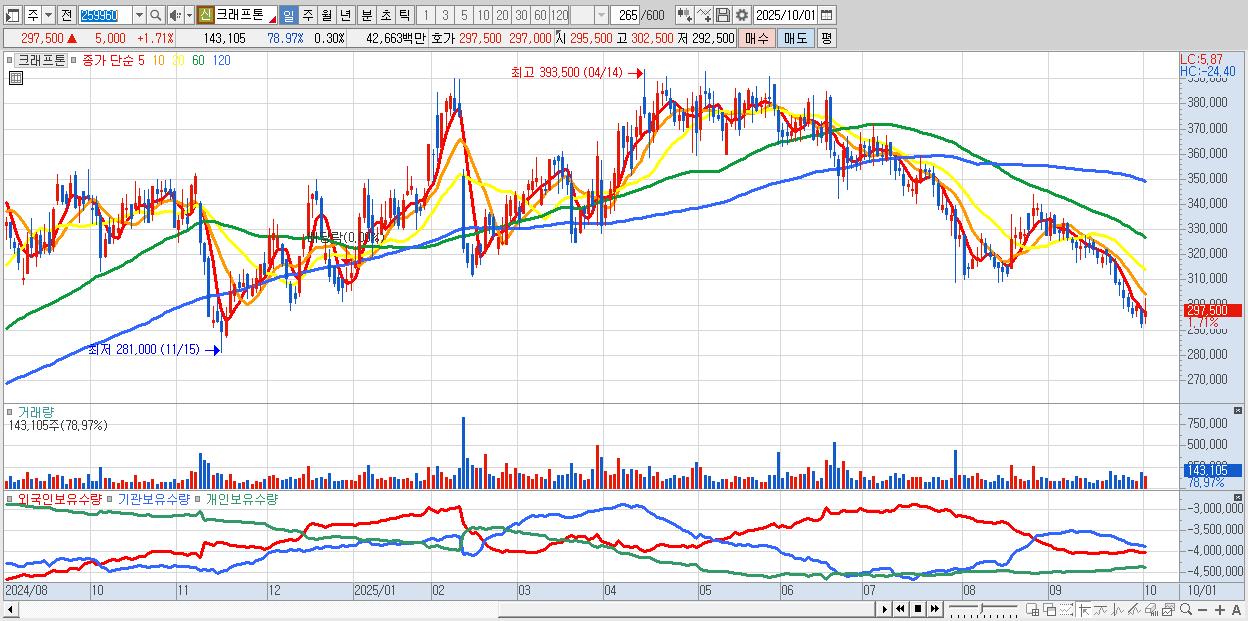Click the 거래량 volume panel label
1248x621 pixels.
[35, 412]
